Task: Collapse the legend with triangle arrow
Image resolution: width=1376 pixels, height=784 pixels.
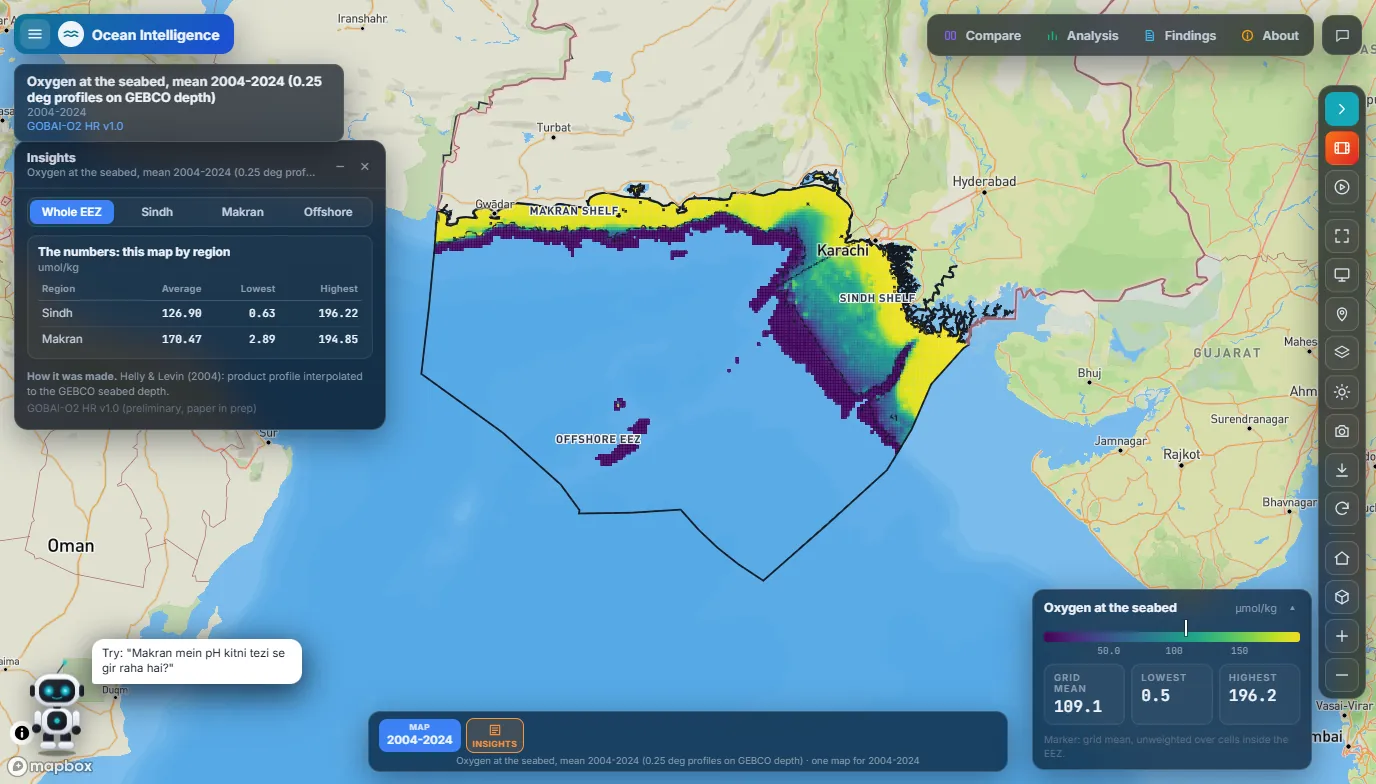Action: pos(1292,608)
